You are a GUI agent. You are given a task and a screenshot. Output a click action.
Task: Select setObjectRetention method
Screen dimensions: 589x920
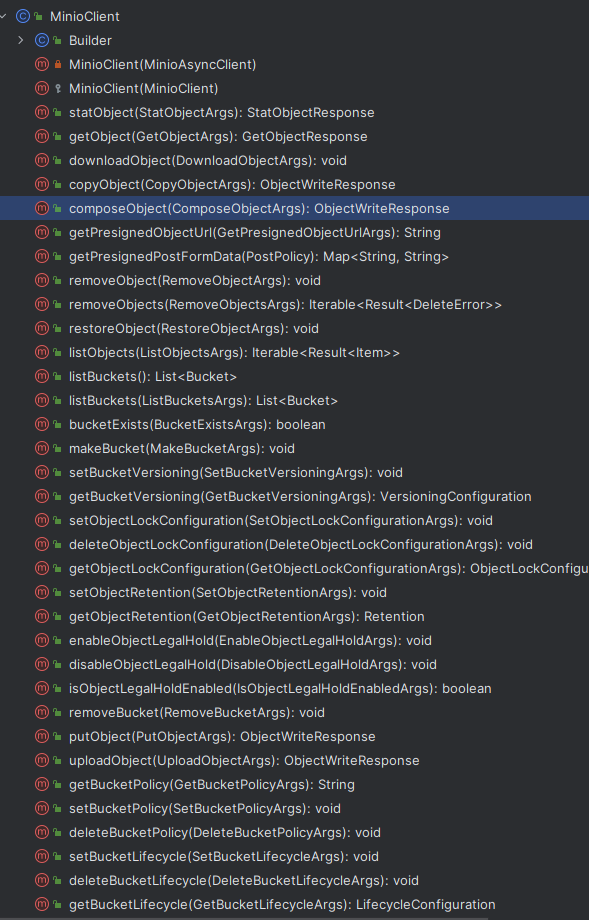[x=228, y=594]
